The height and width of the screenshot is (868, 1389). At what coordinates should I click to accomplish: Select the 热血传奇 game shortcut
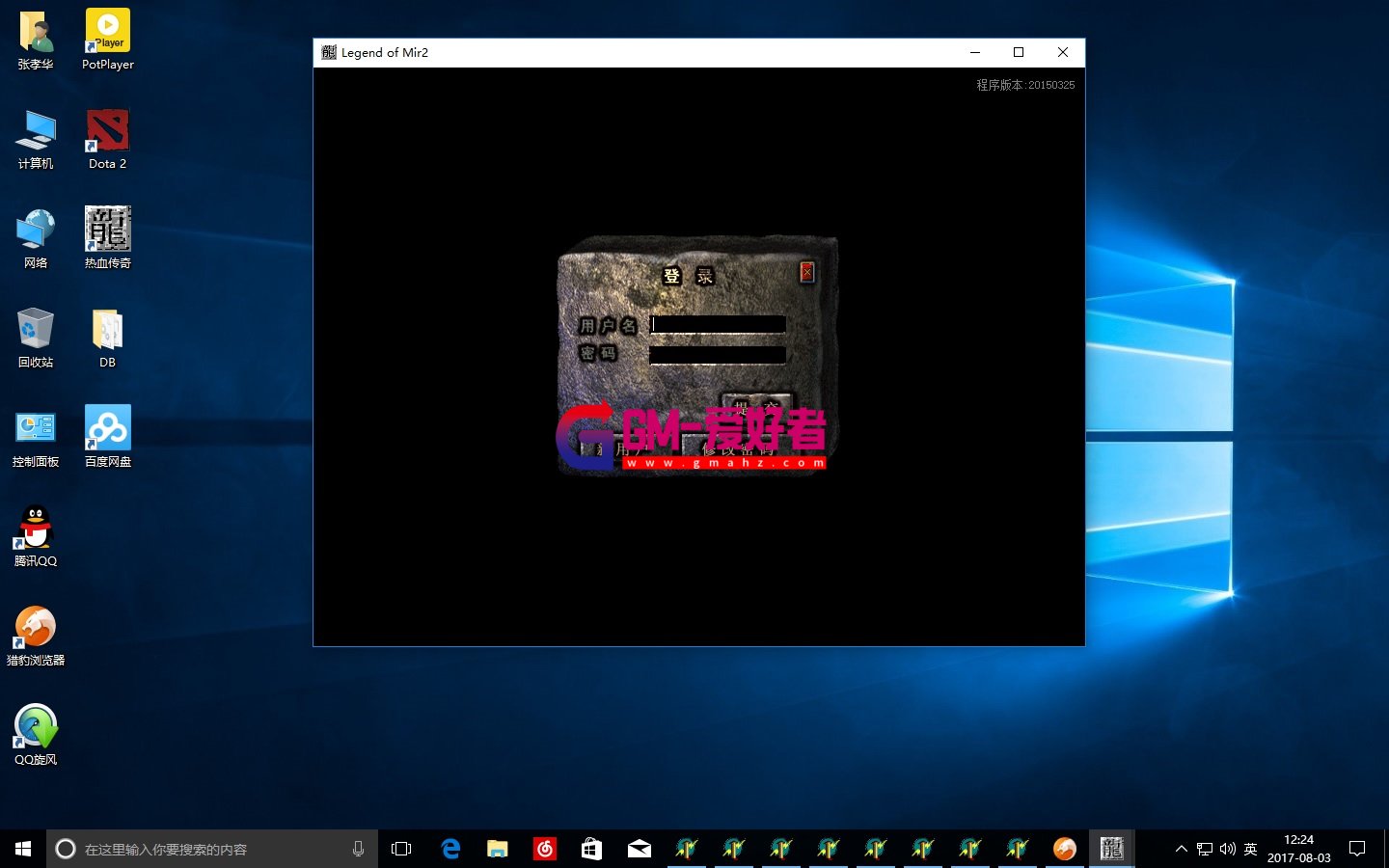point(107,239)
